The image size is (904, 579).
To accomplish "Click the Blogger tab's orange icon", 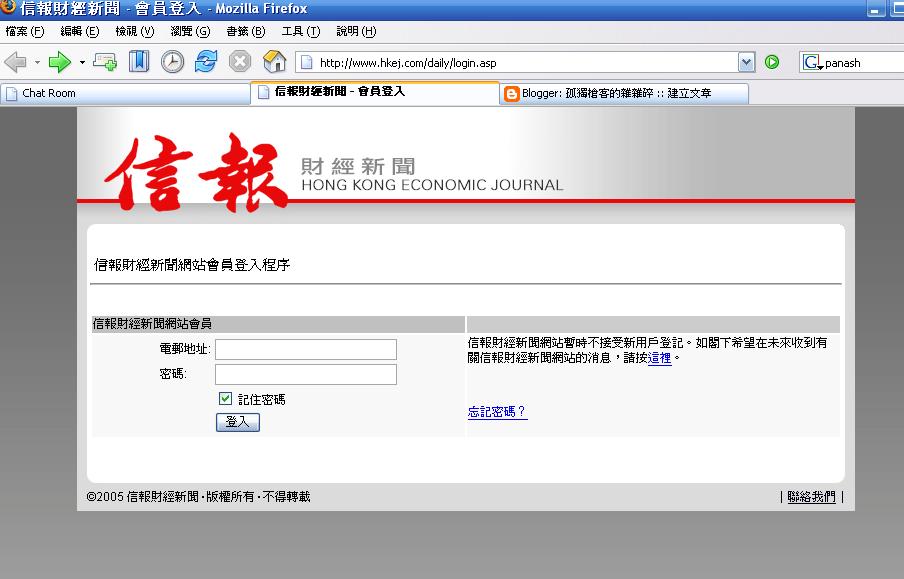I will [x=511, y=93].
